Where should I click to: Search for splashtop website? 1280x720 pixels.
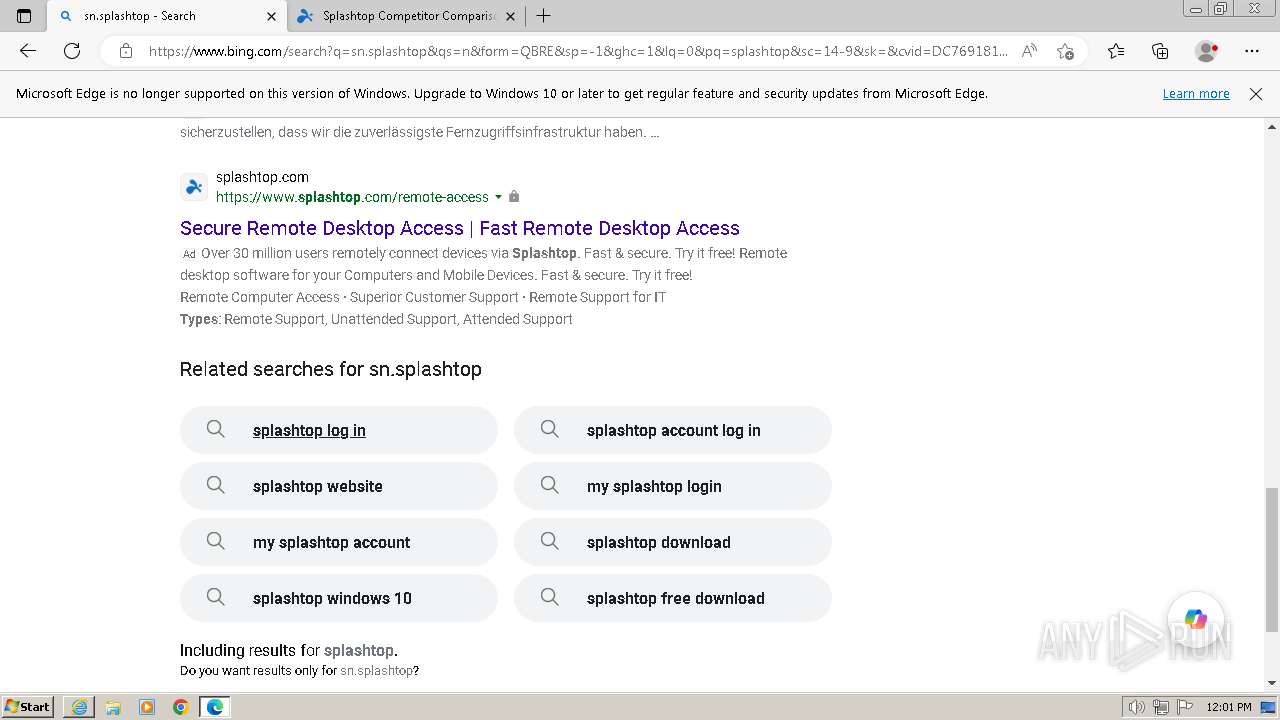coord(339,486)
